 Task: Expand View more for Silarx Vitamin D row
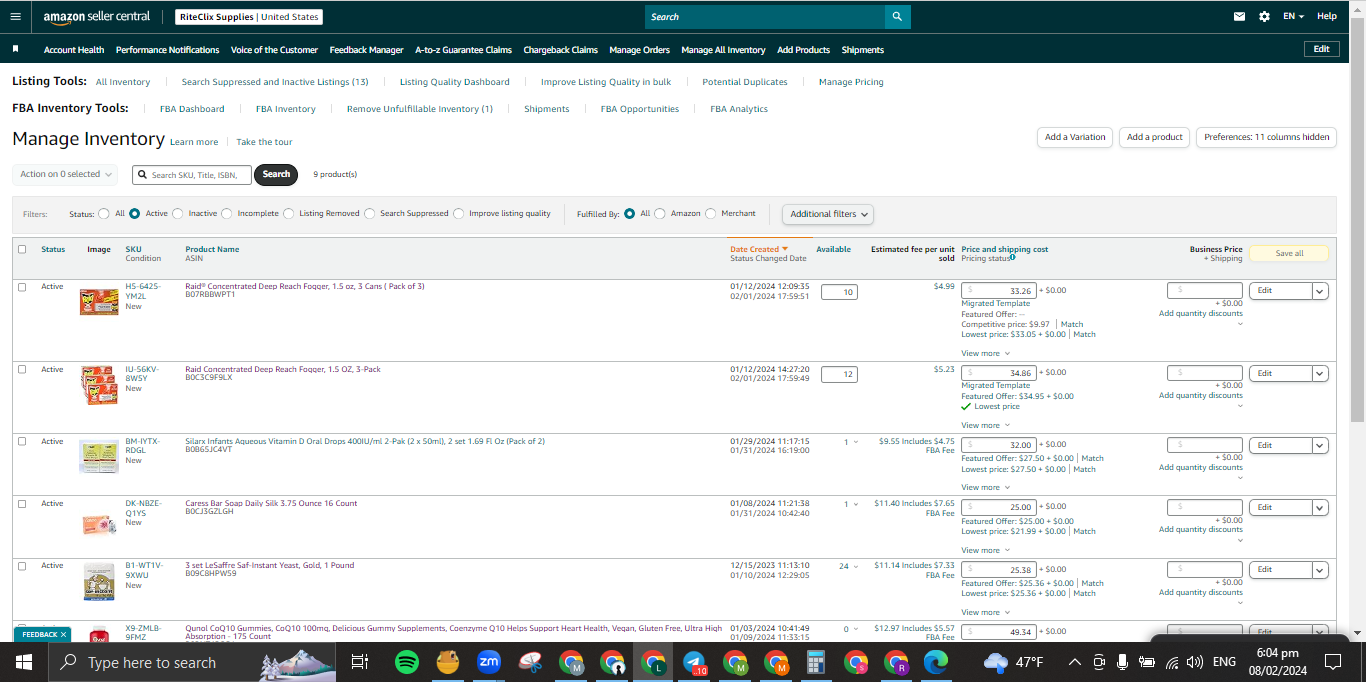(985, 488)
